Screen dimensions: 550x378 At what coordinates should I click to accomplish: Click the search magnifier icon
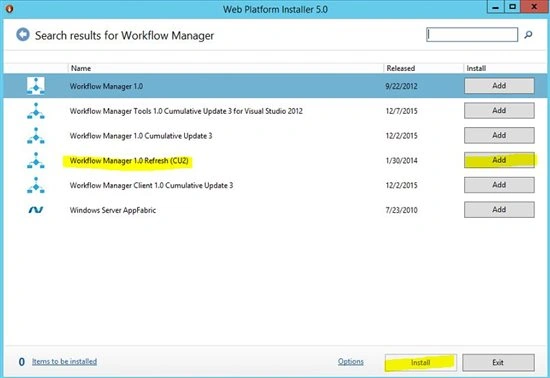coord(528,34)
